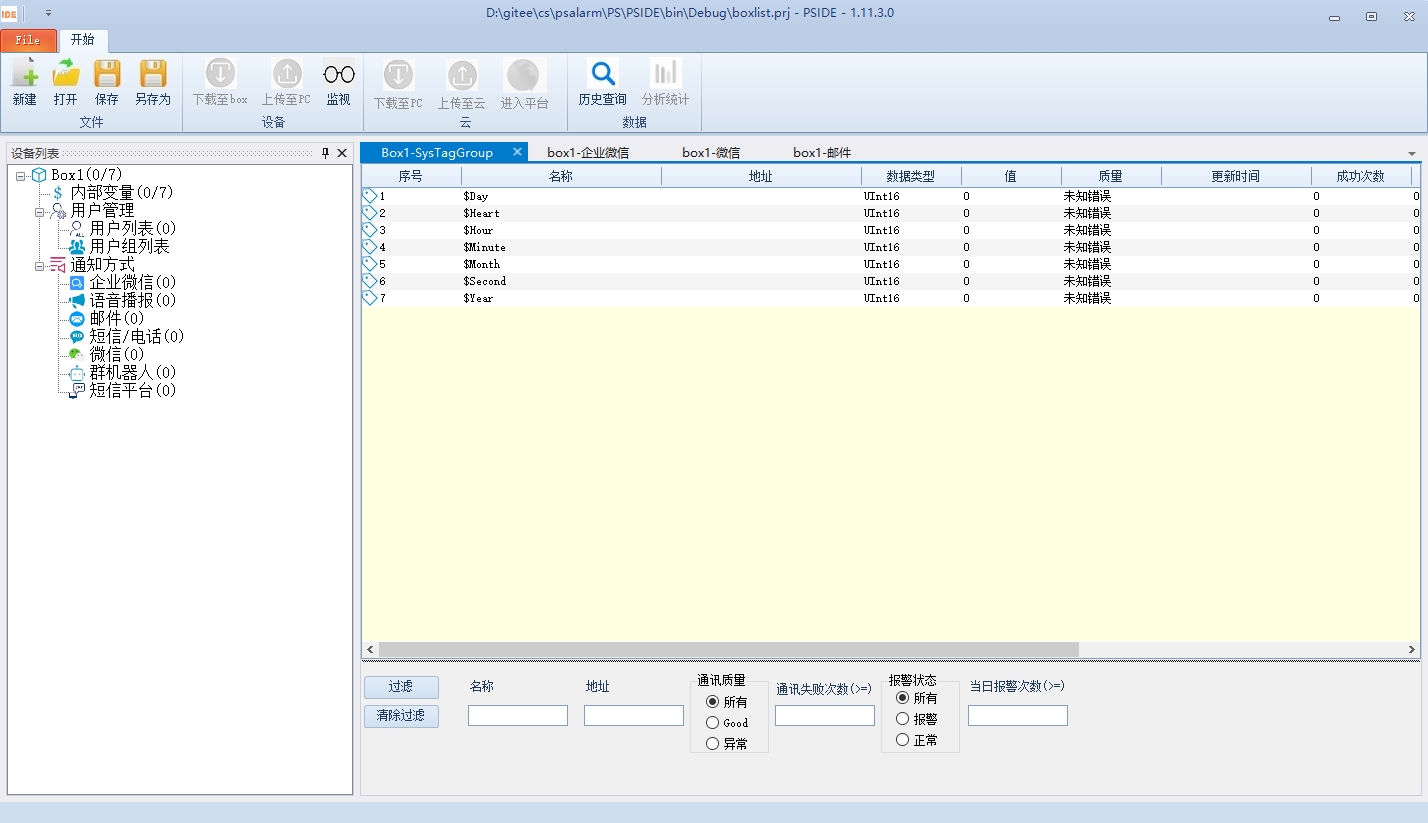Open 分析统计 statistics chart icon
The image size is (1428, 823).
[x=665, y=73]
